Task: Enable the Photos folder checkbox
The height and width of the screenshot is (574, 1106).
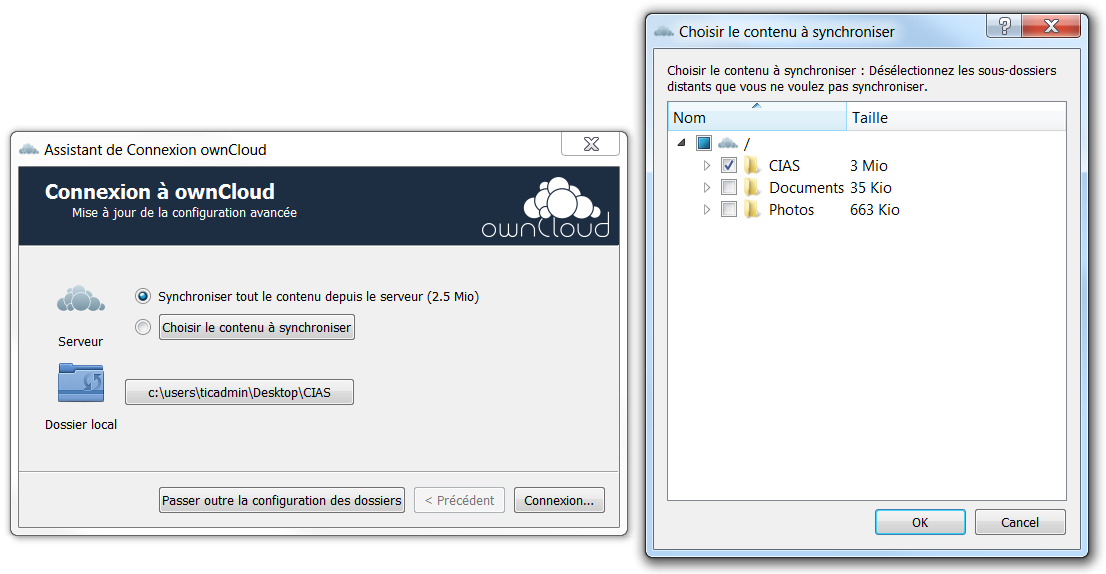Action: point(729,210)
